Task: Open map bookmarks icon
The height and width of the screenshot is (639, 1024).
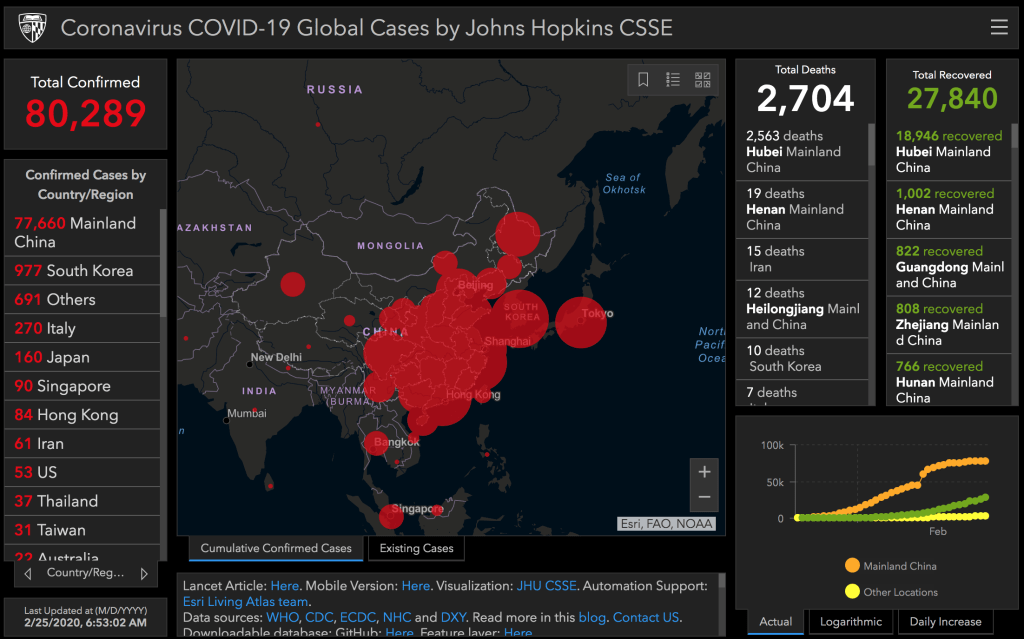Action: tap(643, 80)
